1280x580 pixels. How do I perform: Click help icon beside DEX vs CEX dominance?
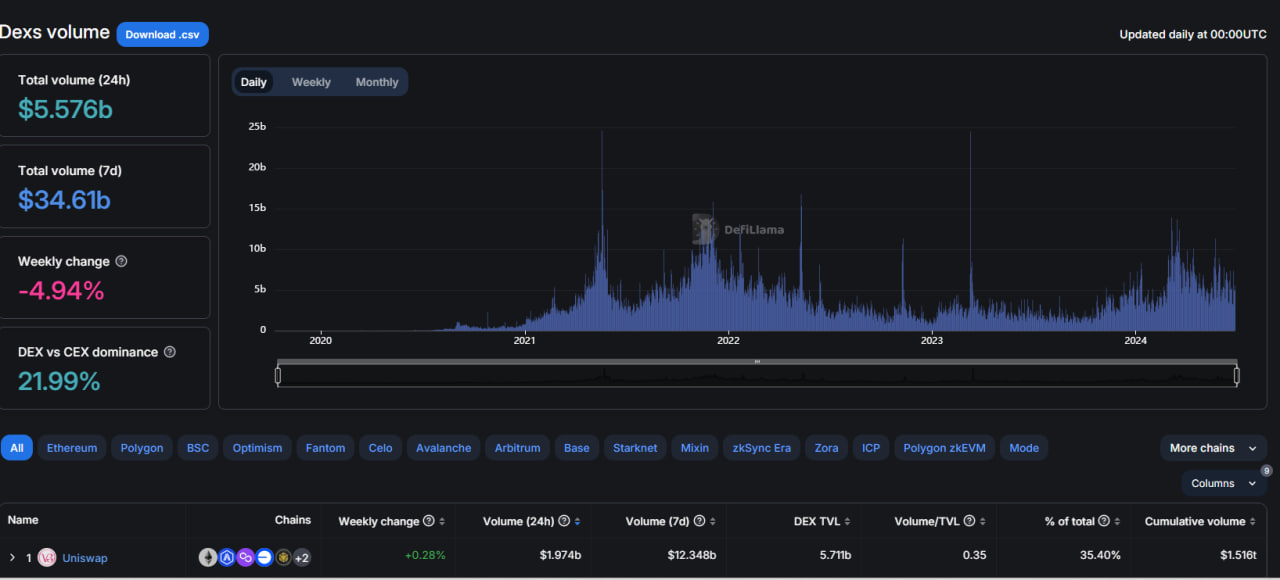point(169,352)
